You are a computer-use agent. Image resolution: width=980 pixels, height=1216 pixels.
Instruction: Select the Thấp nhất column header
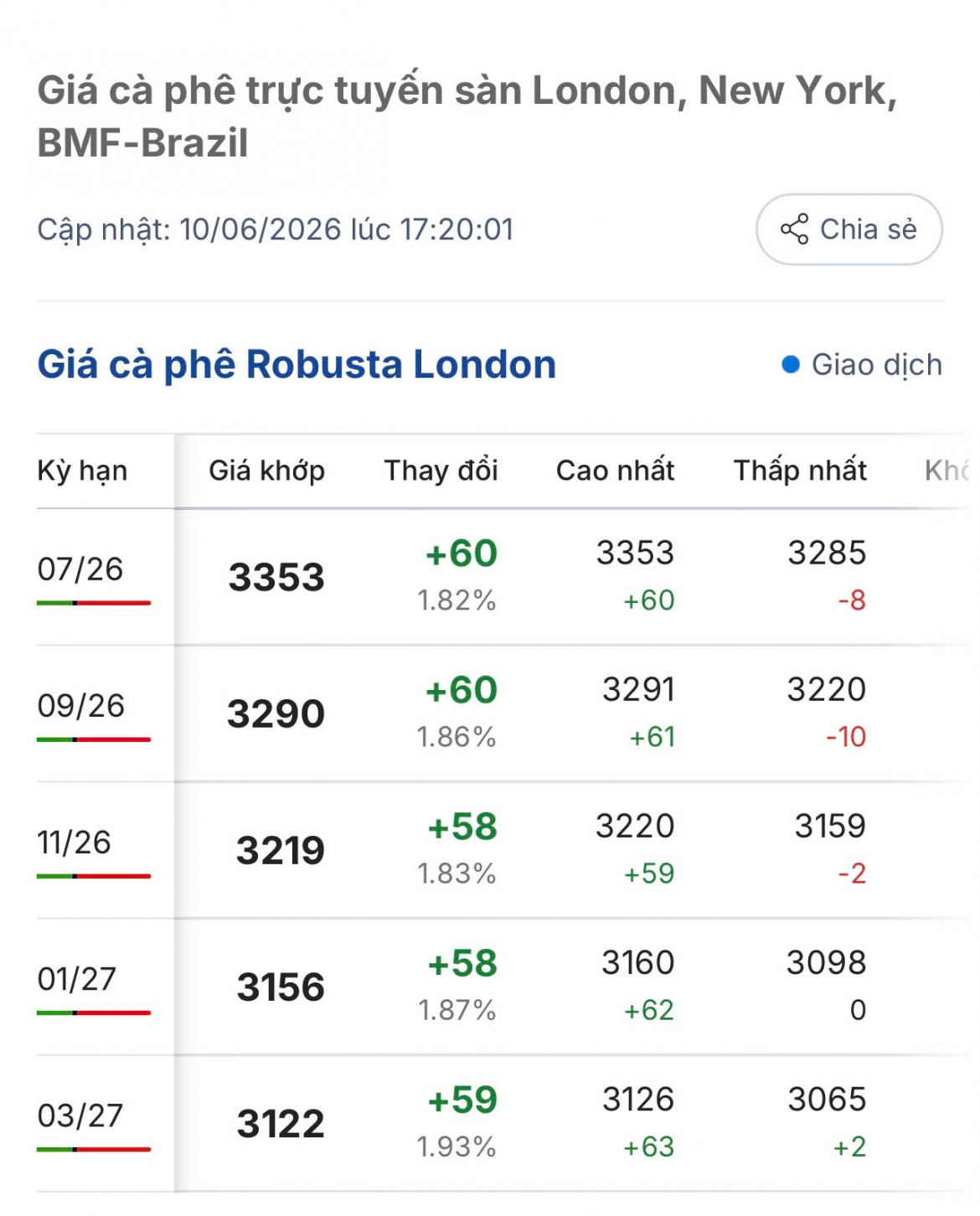tap(800, 471)
